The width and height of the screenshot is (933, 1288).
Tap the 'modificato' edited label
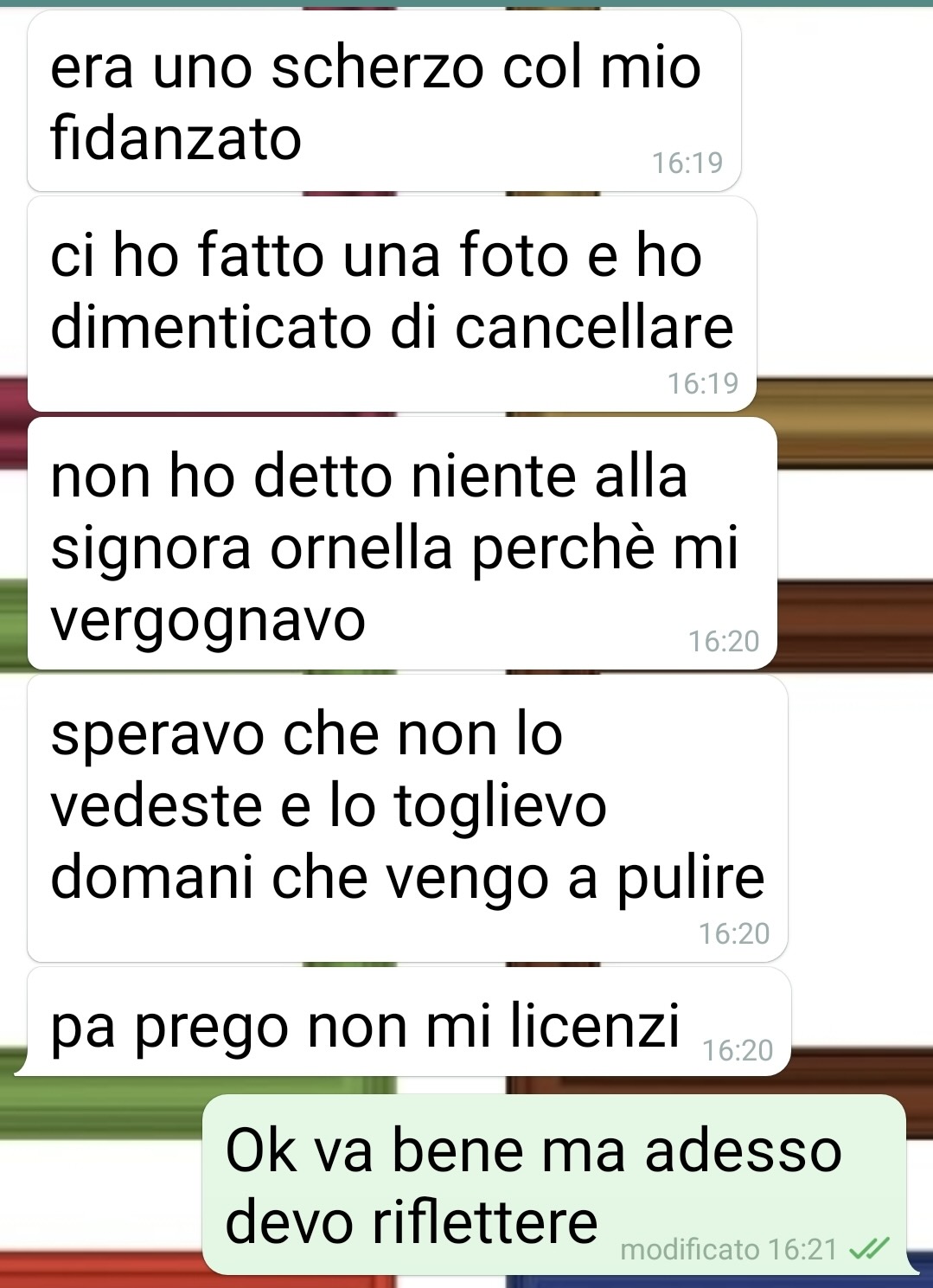[690, 1250]
